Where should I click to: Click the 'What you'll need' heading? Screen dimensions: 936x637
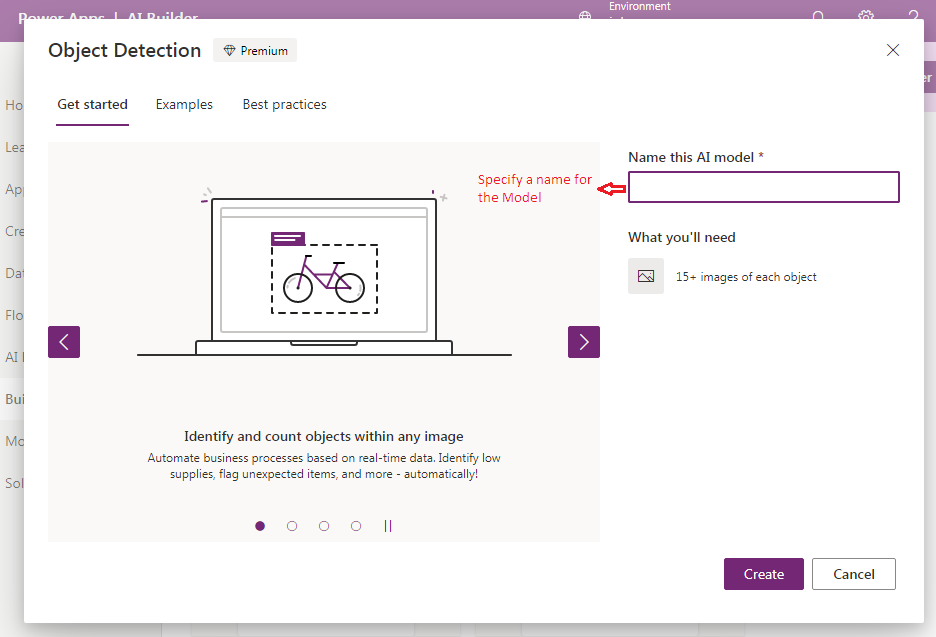point(682,238)
